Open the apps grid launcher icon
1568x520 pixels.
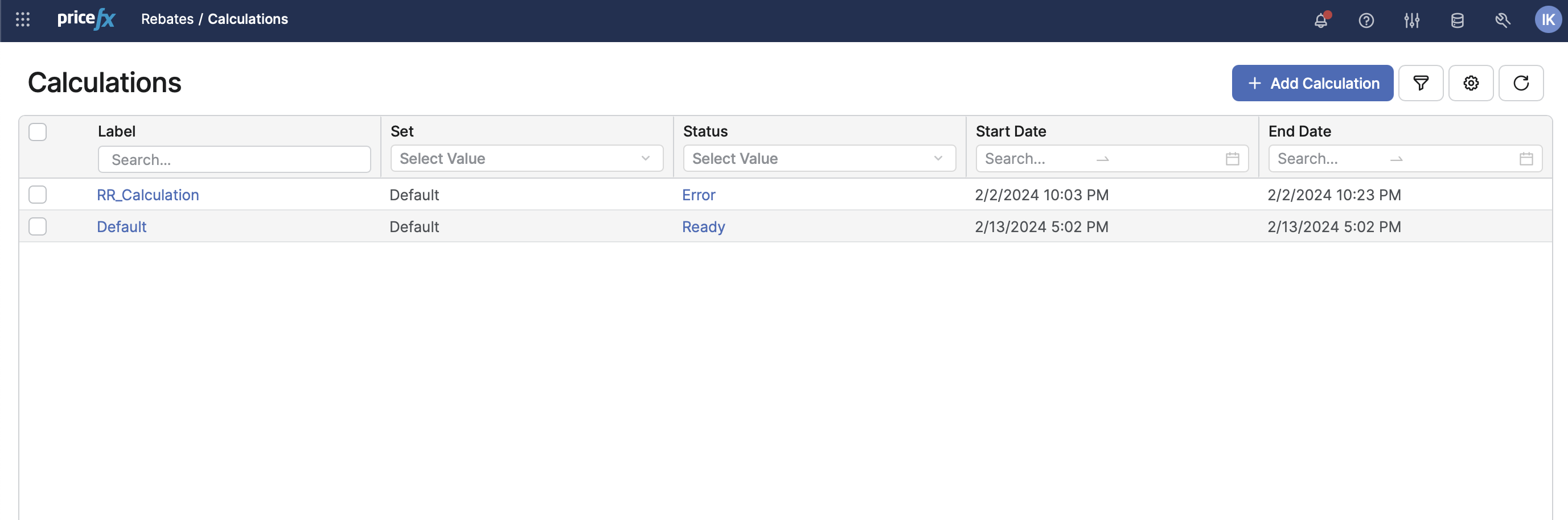[23, 19]
